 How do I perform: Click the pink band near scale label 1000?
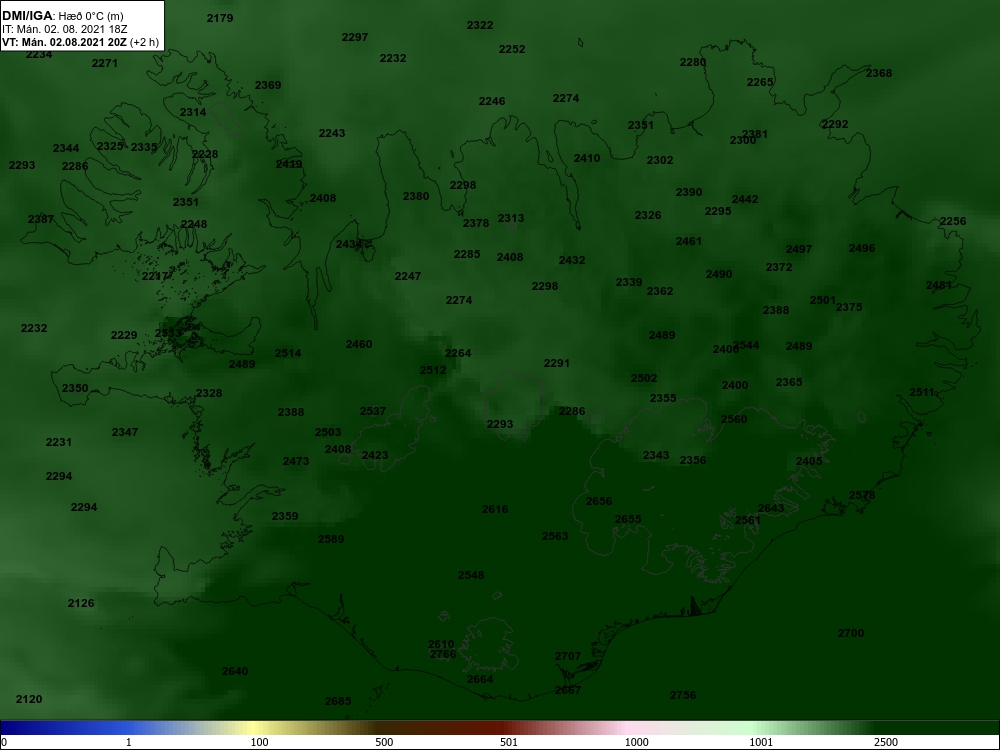[628, 728]
